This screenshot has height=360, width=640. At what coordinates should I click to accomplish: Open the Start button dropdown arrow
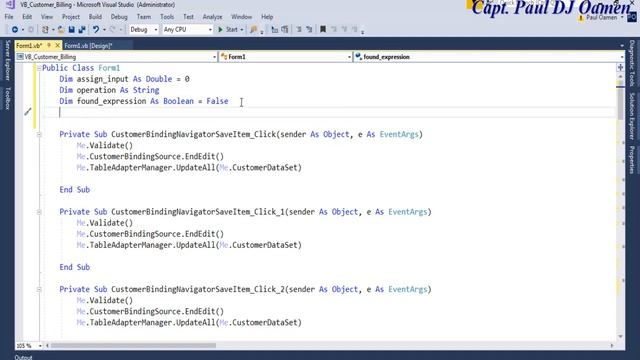coord(242,30)
